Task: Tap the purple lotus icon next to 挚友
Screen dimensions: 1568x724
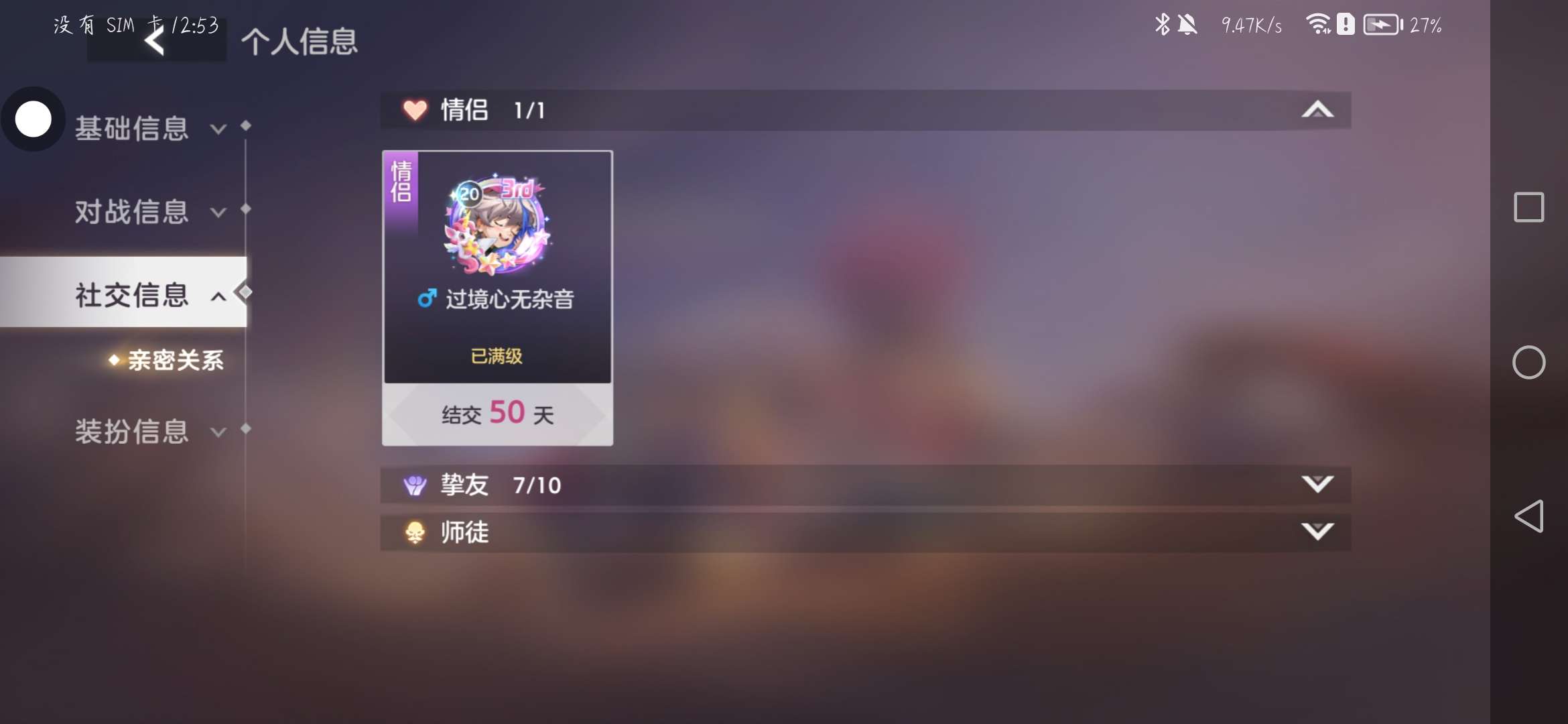Action: click(415, 485)
